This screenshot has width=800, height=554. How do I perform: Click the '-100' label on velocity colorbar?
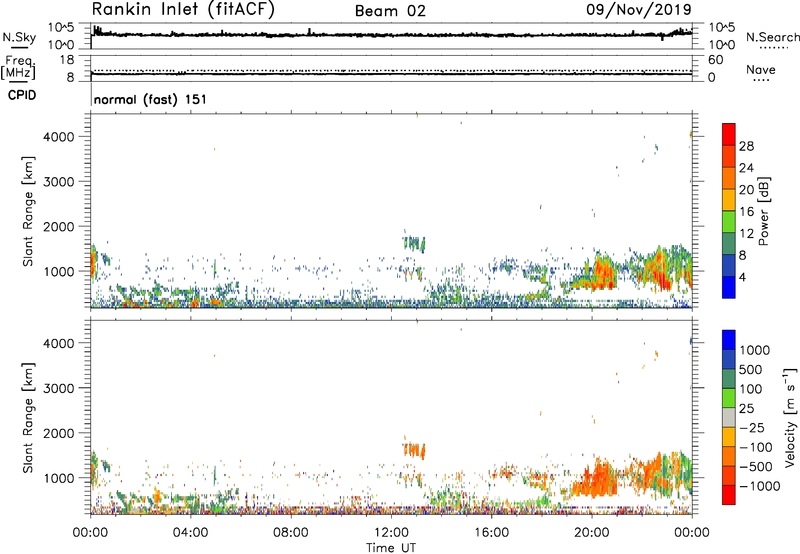(x=756, y=447)
